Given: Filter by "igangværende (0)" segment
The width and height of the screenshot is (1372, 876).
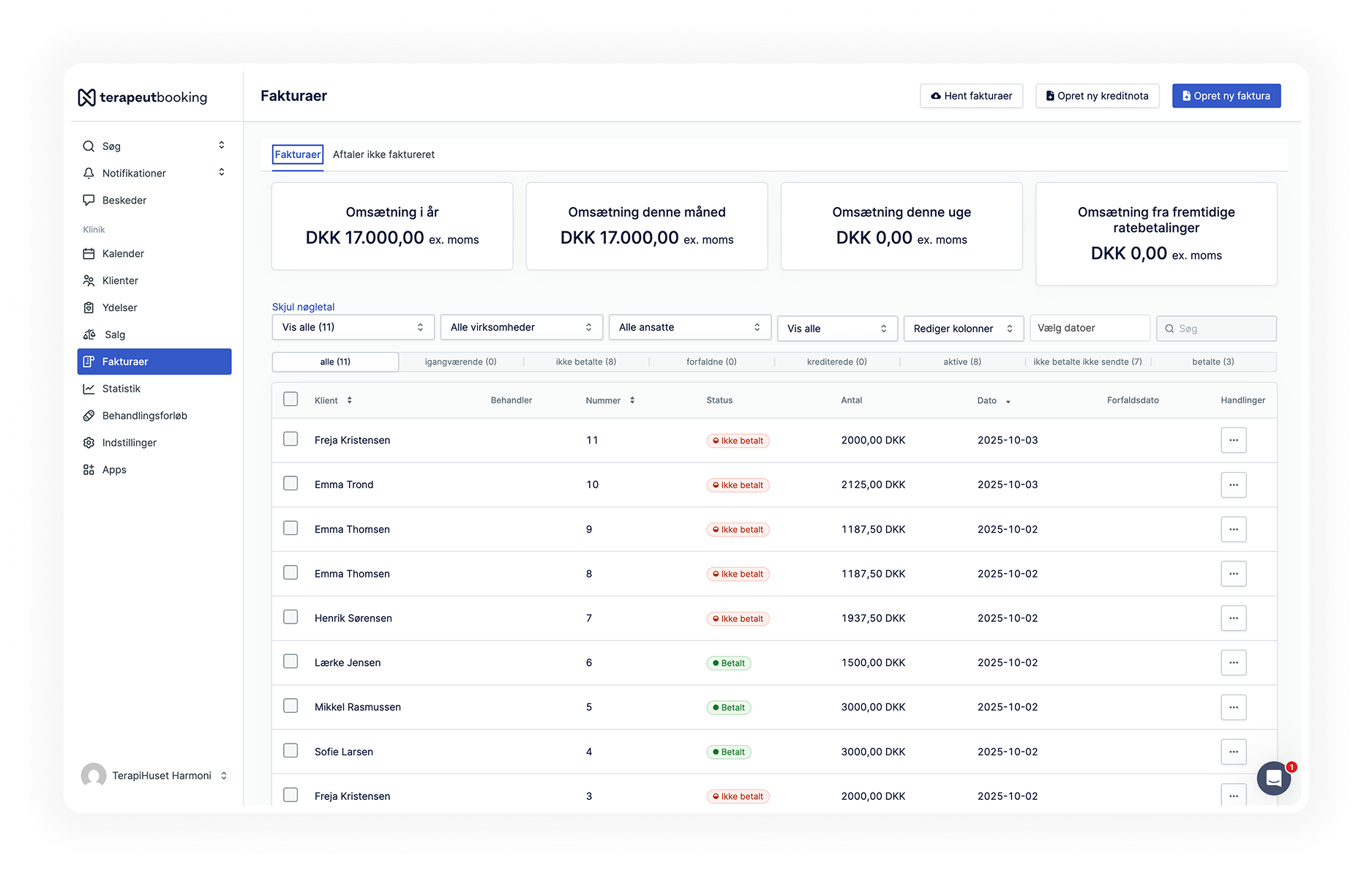Looking at the screenshot, I should (x=461, y=362).
